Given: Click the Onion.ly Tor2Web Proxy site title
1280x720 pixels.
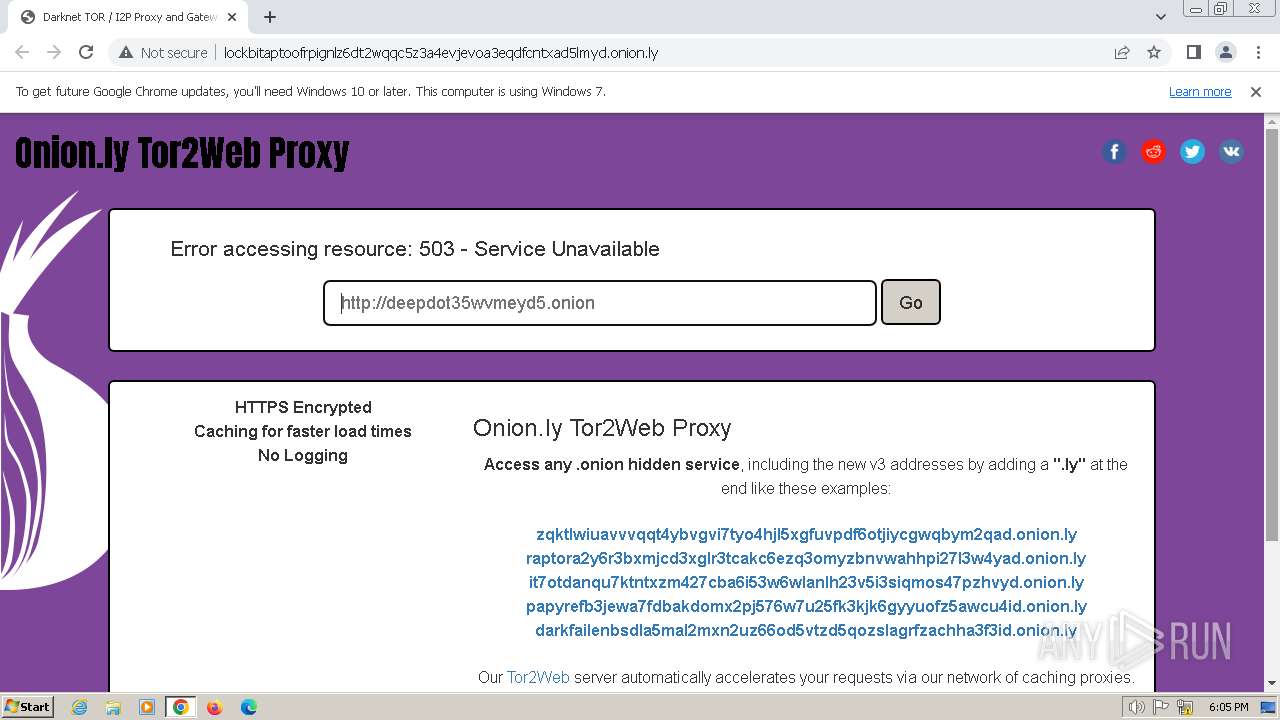Looking at the screenshot, I should tap(182, 153).
